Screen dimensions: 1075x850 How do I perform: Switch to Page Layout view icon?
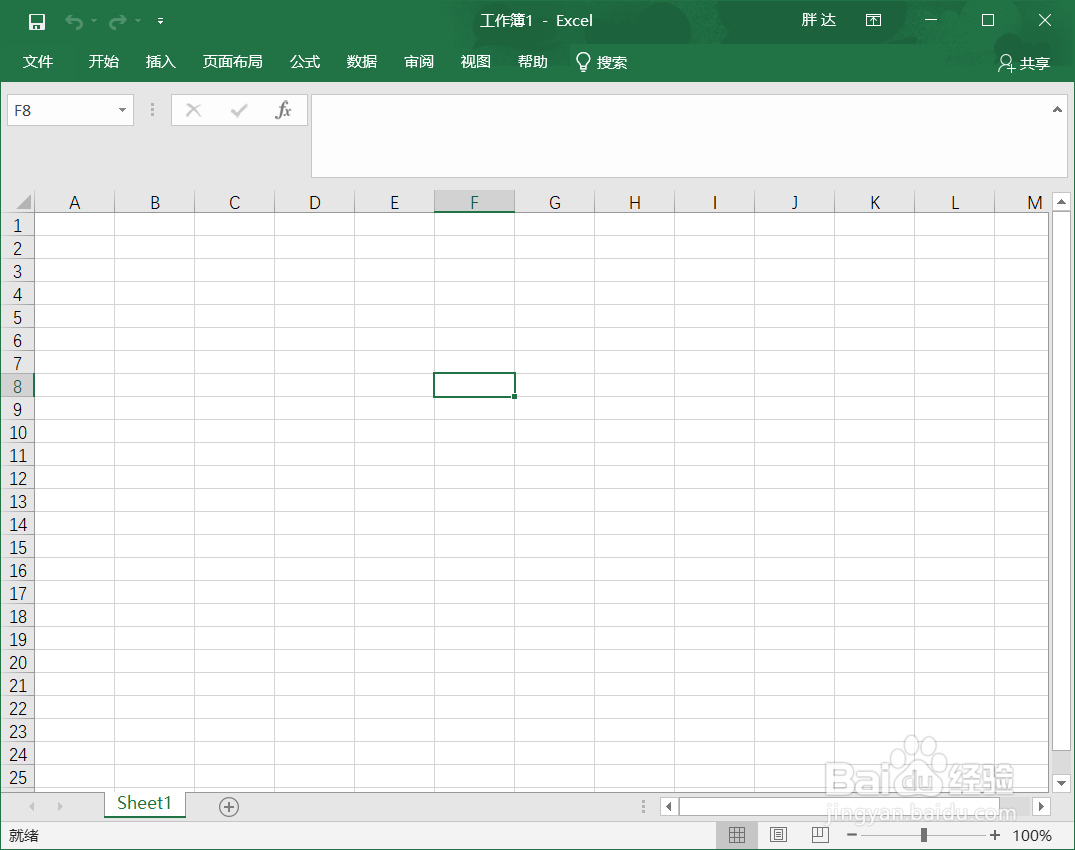coord(778,835)
